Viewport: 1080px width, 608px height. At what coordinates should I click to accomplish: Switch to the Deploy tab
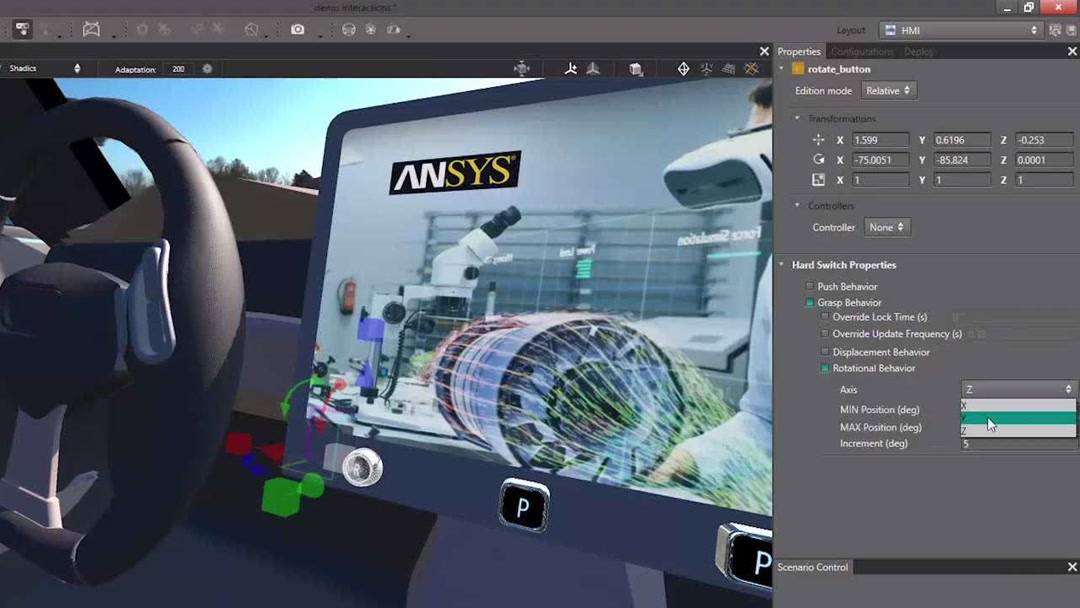click(x=918, y=51)
